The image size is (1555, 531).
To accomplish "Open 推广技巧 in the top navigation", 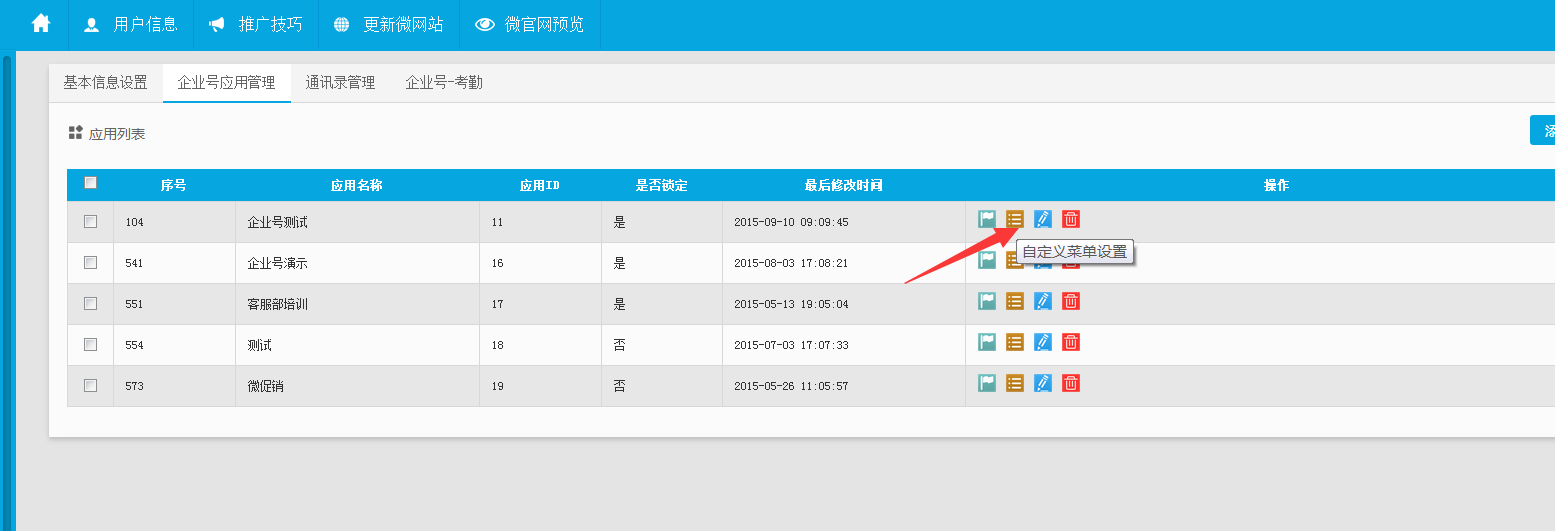I will [x=256, y=24].
